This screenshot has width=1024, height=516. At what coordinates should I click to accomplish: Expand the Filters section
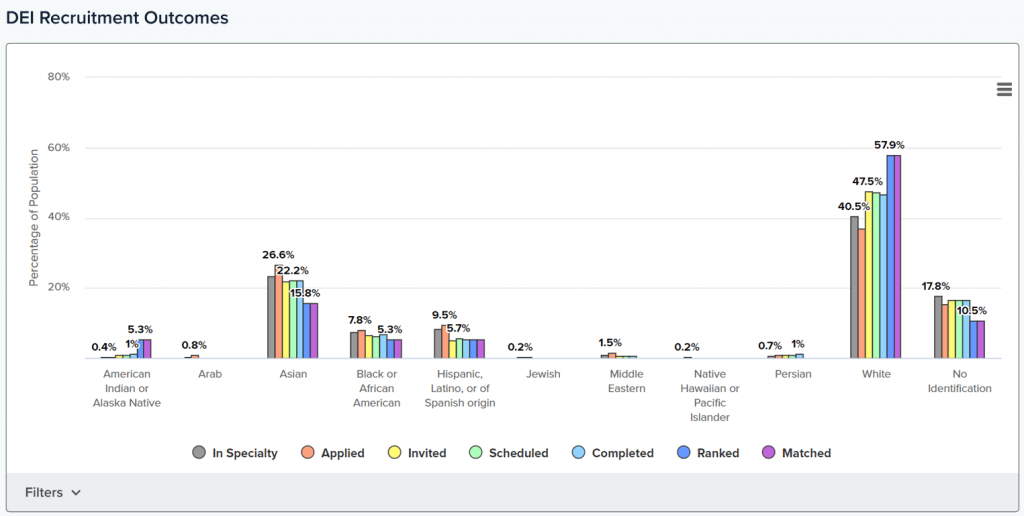coord(44,492)
